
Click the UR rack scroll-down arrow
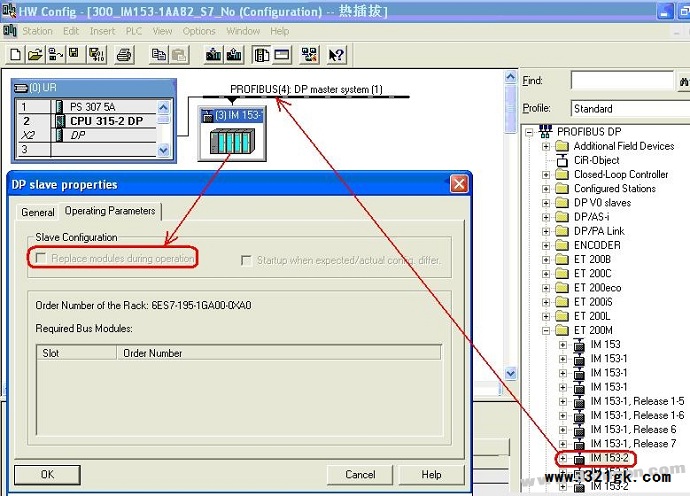tap(163, 151)
